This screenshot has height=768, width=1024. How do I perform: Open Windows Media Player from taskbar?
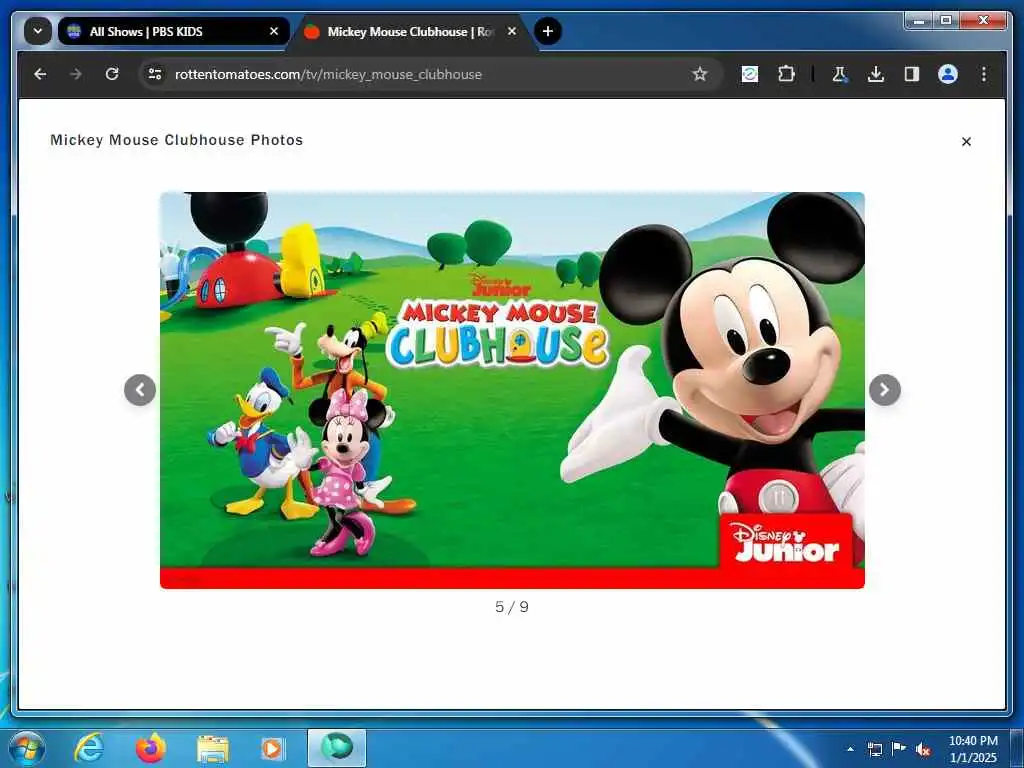point(272,748)
